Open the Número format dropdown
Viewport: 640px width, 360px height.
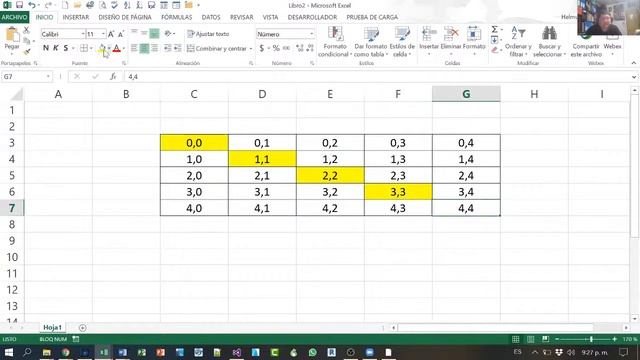[x=311, y=34]
